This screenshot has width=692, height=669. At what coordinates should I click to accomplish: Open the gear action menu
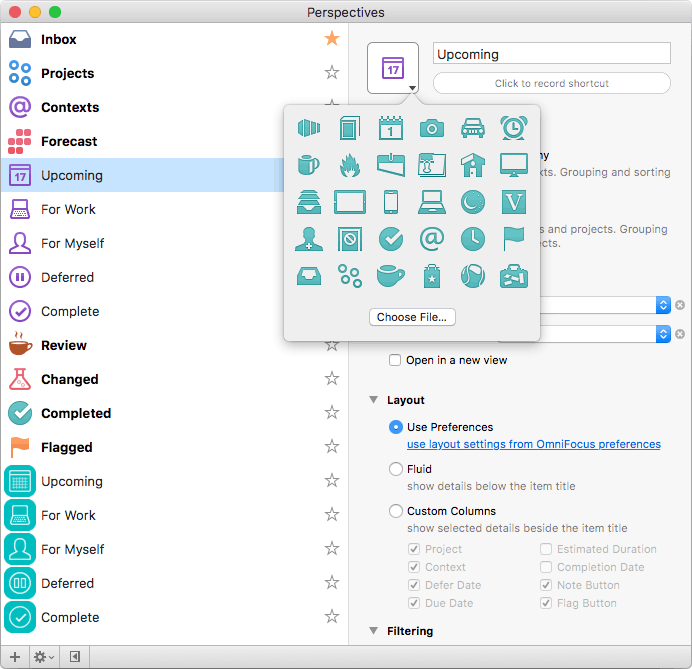(44, 657)
